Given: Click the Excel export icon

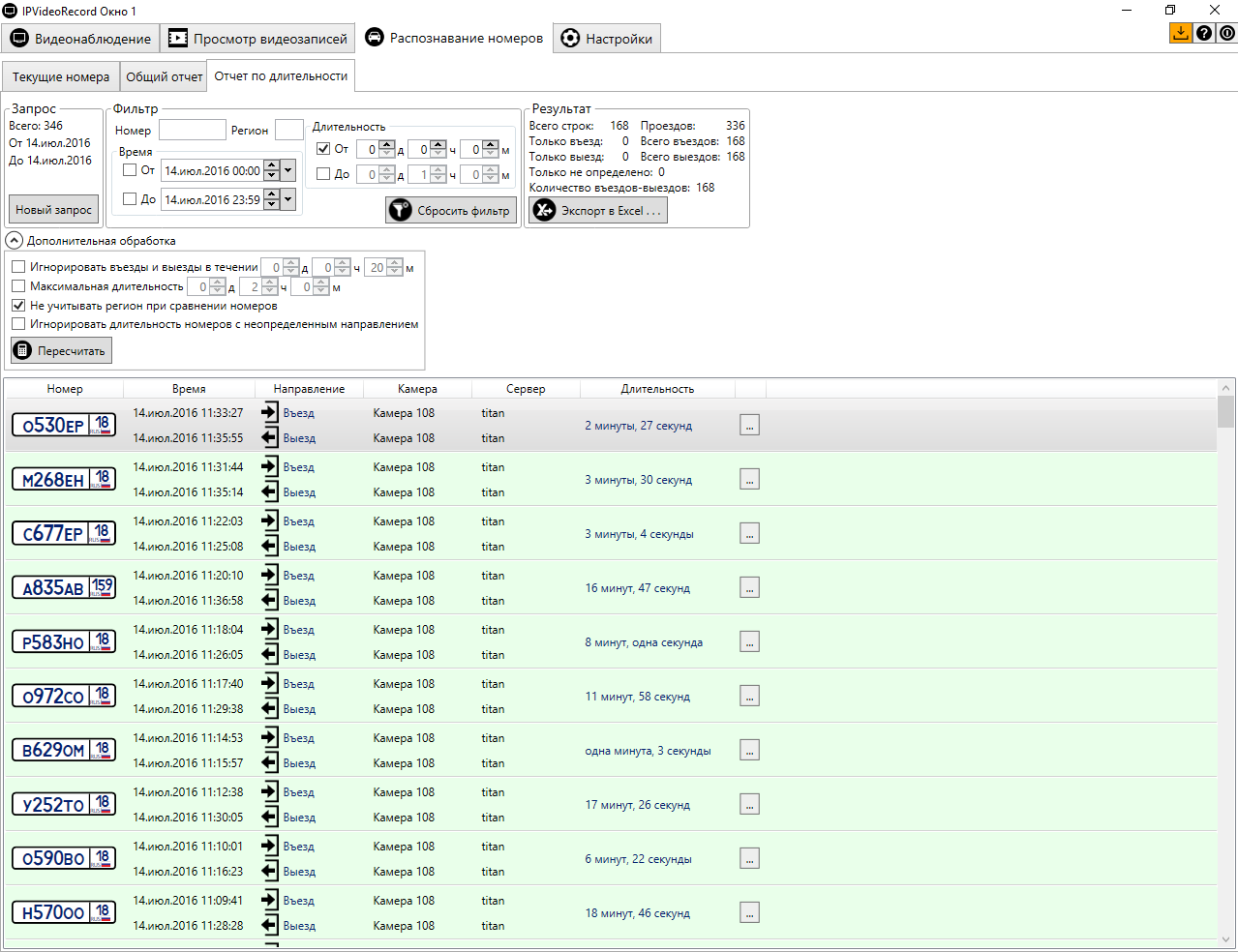Looking at the screenshot, I should 545,210.
